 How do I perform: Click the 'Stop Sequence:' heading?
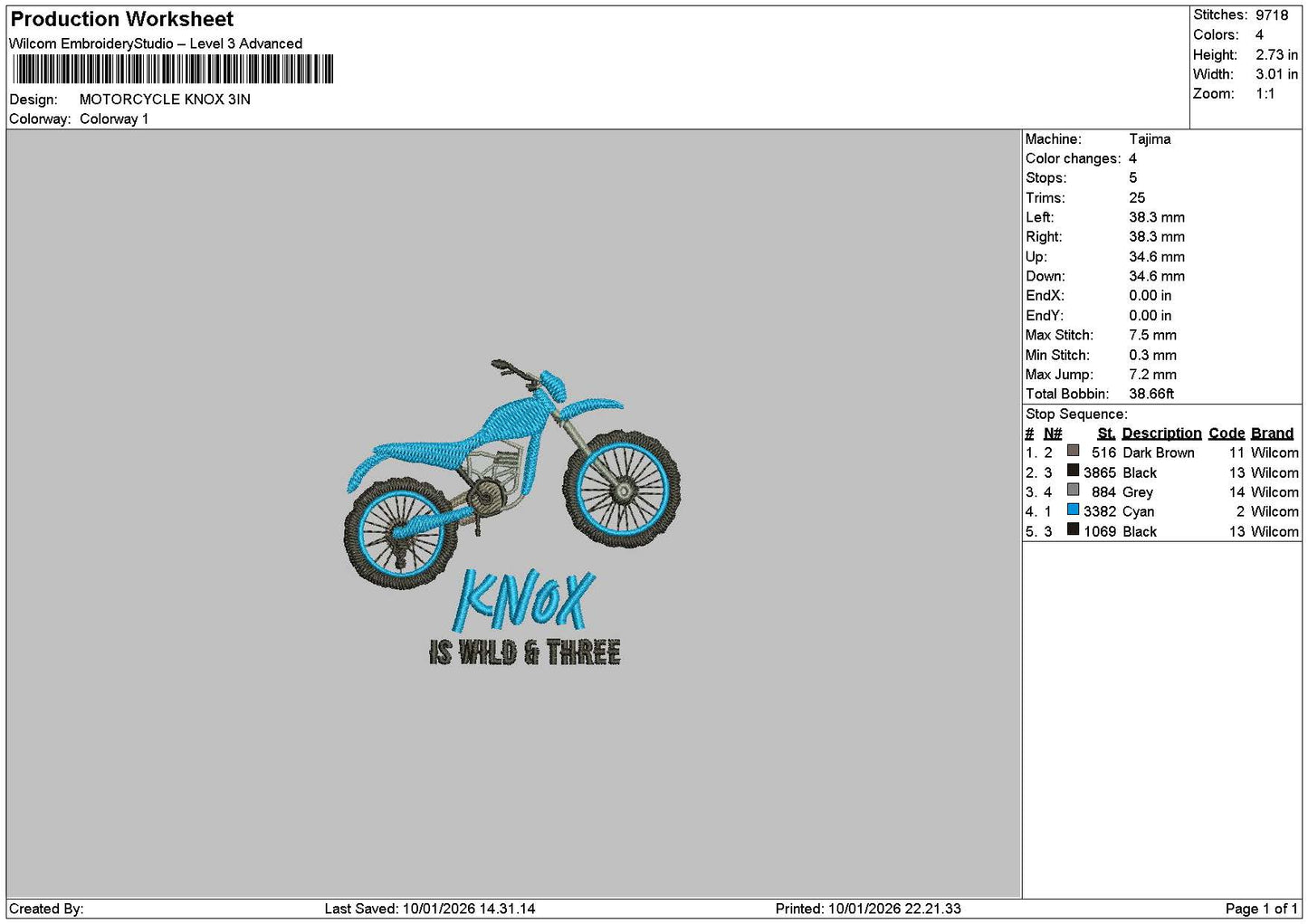click(1076, 414)
